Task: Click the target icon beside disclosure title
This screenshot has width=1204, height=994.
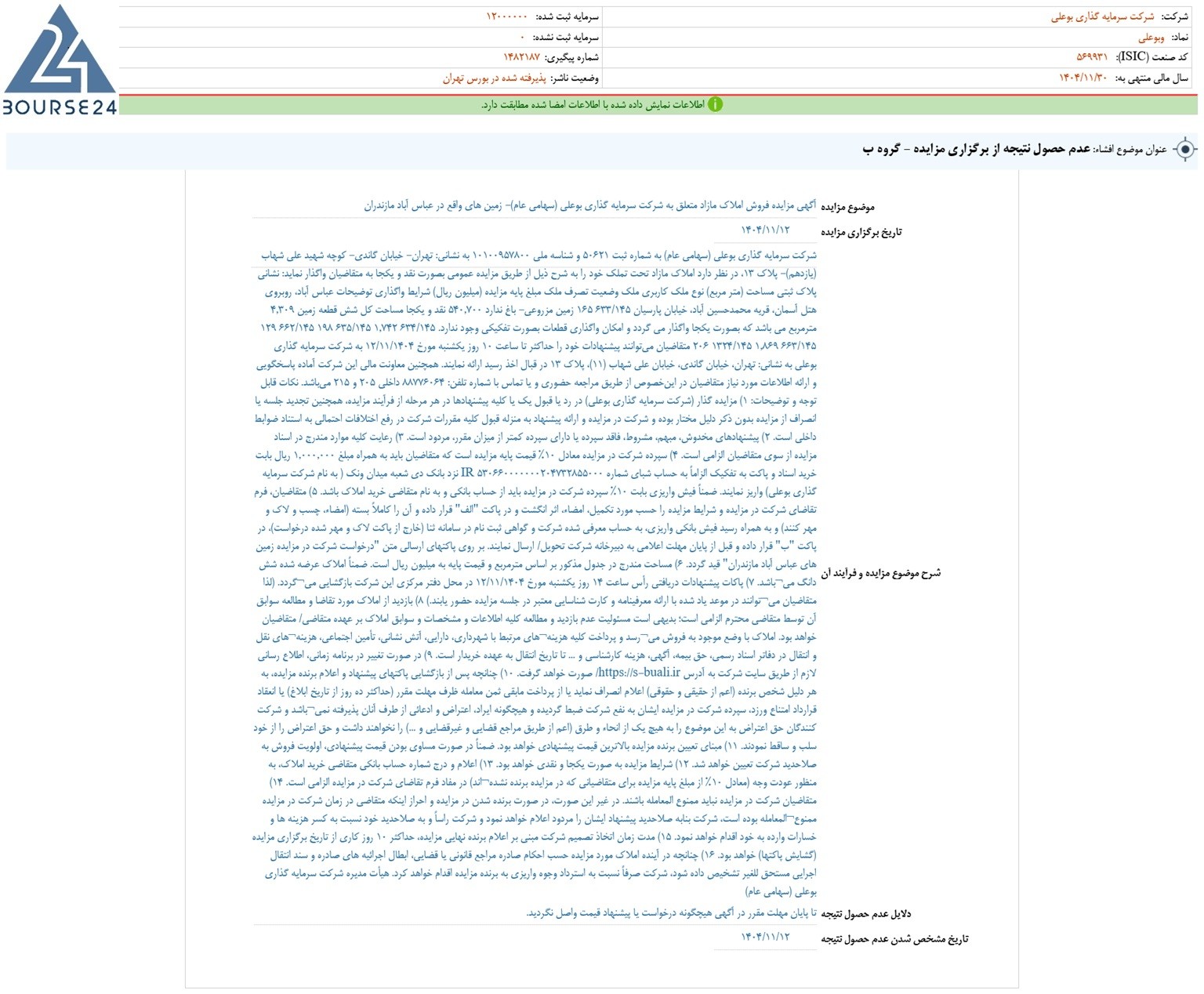Action: coord(1184,150)
